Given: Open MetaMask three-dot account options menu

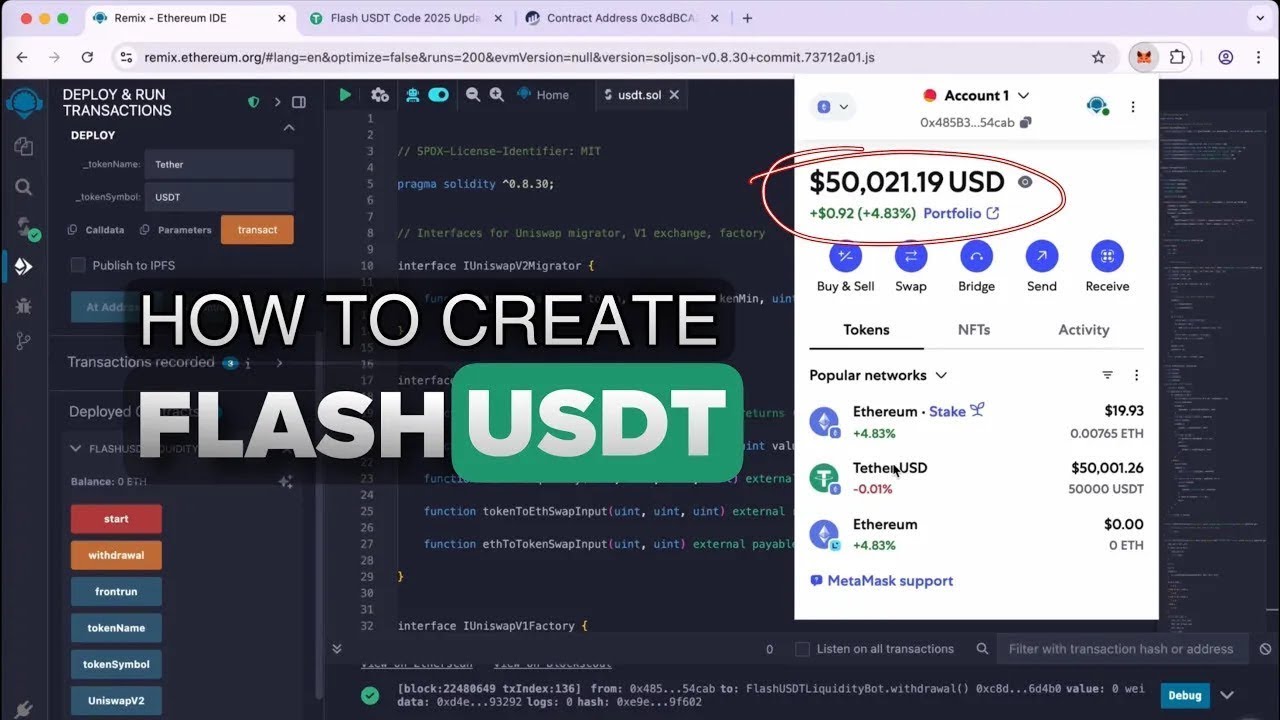Looking at the screenshot, I should pos(1133,107).
